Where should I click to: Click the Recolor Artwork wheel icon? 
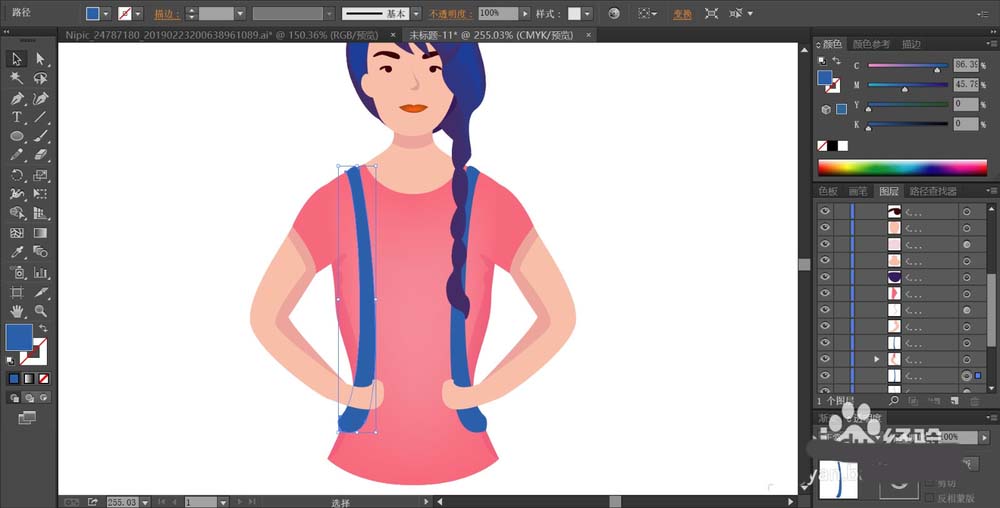614,13
